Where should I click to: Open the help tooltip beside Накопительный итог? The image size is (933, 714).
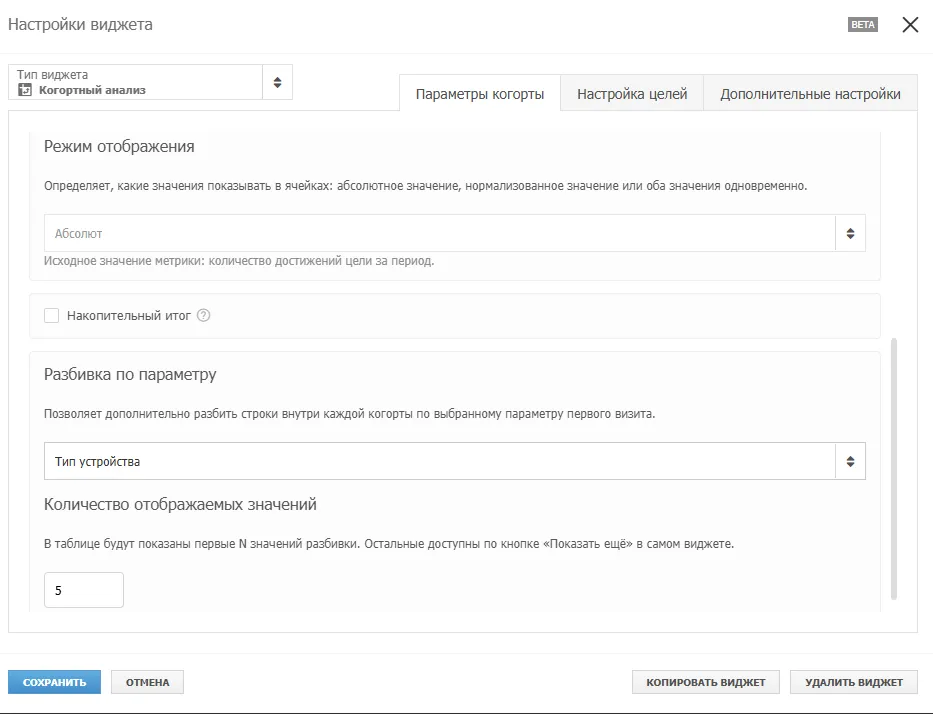coord(203,315)
